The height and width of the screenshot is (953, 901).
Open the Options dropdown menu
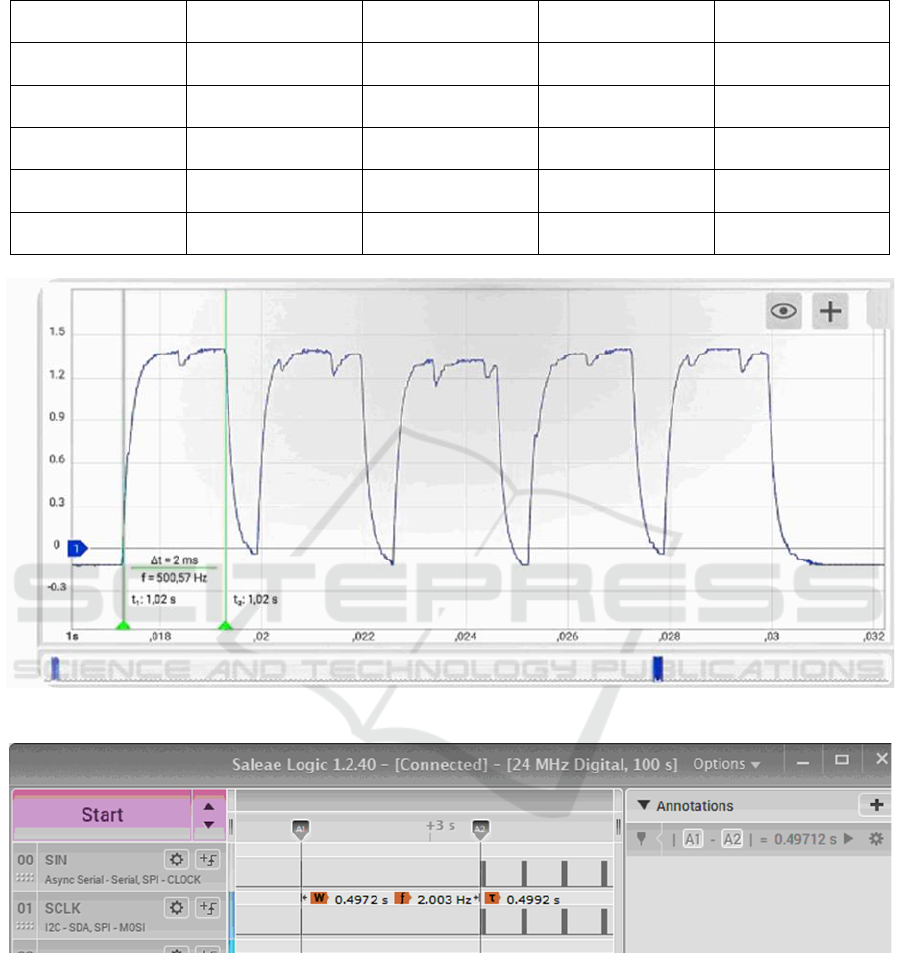coord(726,764)
